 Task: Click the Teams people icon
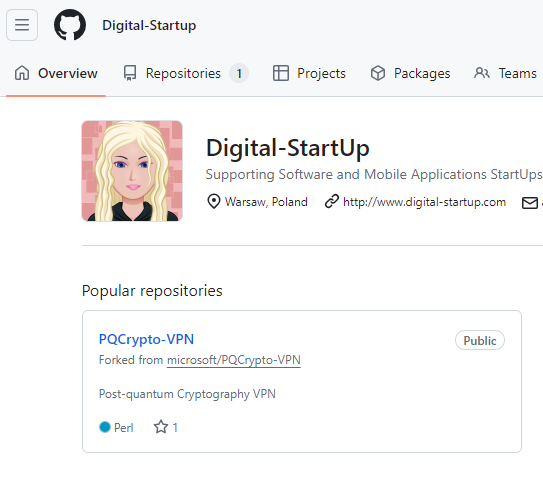(482, 73)
